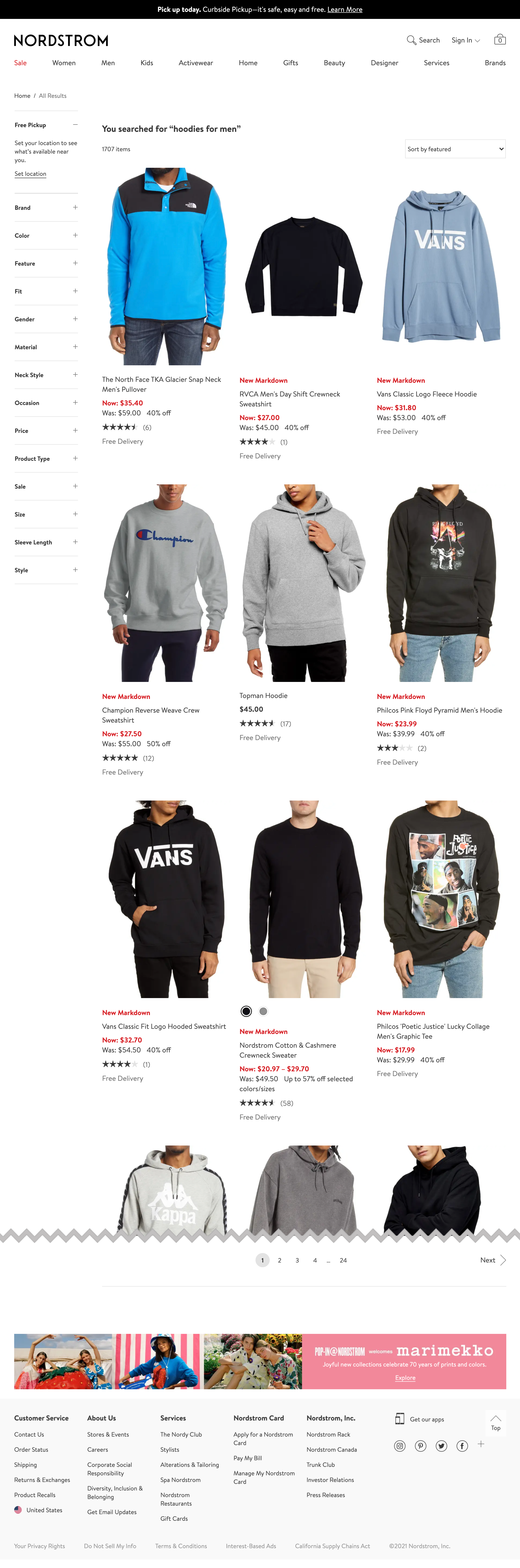Go to next results page arrow
The width and height of the screenshot is (520, 1568).
(x=503, y=1260)
